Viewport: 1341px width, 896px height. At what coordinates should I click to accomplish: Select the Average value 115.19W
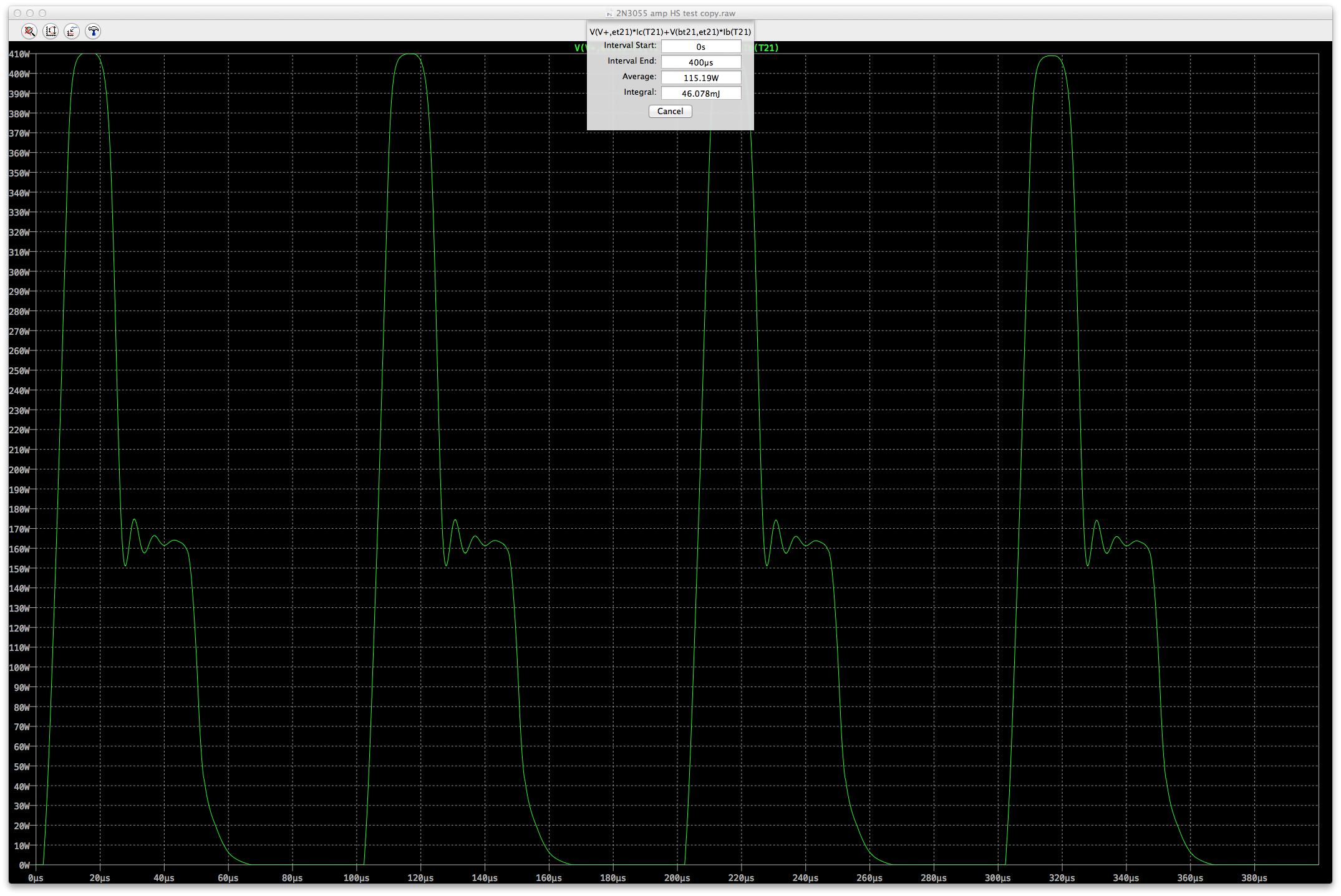coord(701,78)
